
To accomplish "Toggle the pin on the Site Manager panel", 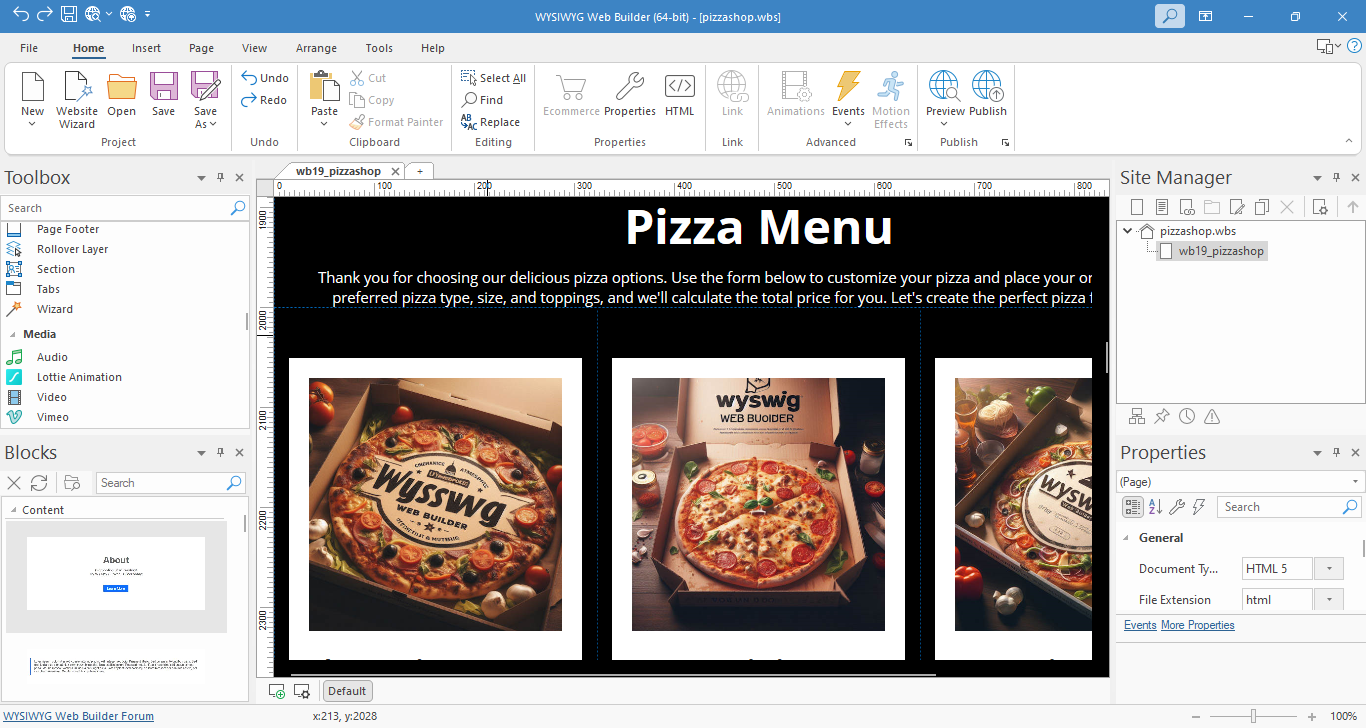I will (1336, 177).
